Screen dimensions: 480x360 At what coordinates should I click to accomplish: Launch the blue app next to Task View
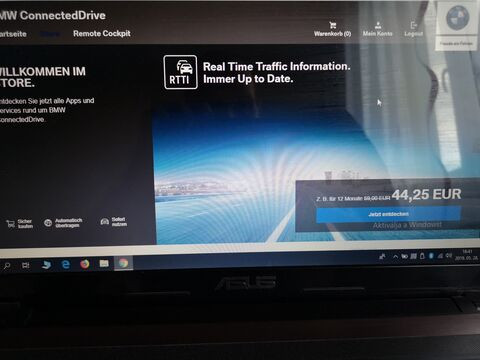click(46, 265)
